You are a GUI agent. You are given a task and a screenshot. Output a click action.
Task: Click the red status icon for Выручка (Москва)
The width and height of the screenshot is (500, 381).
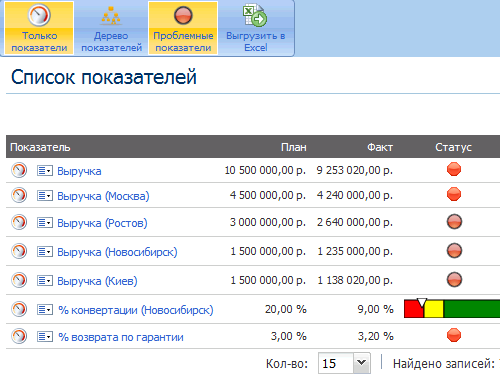click(454, 194)
